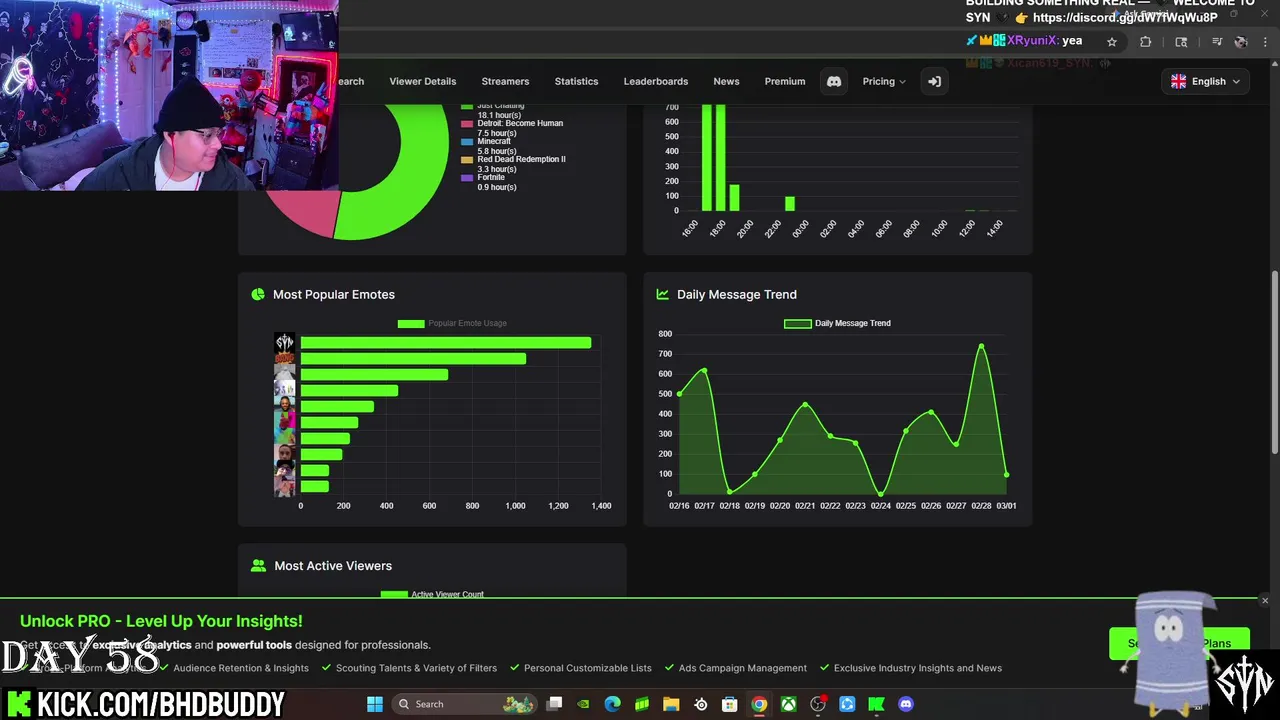Toggle the Active Viewer Count legend
This screenshot has width=1280, height=720.
click(432, 594)
